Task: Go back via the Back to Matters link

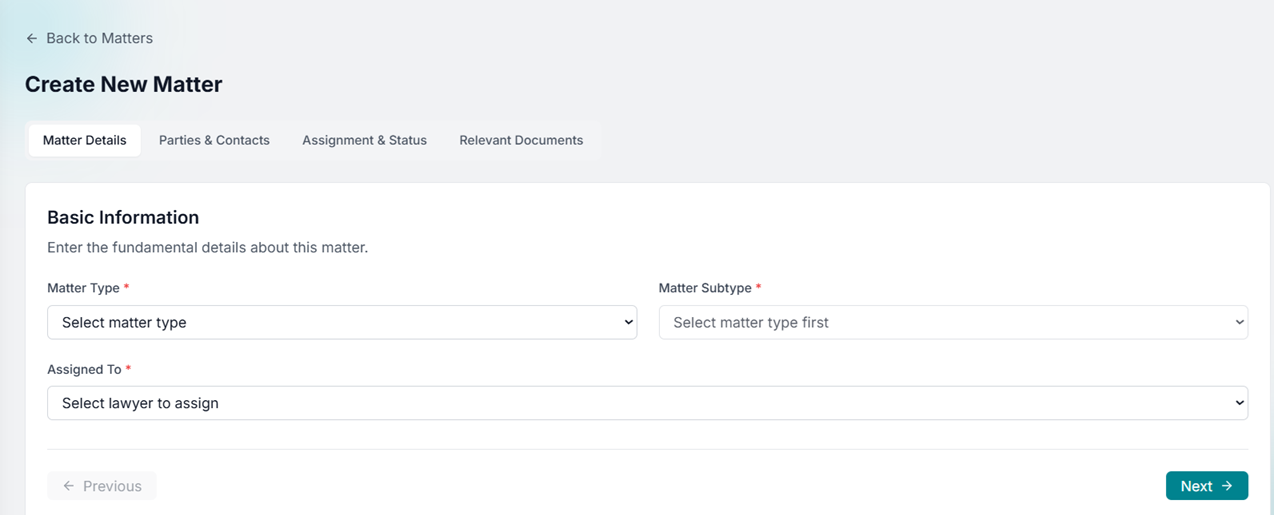Action: [99, 38]
